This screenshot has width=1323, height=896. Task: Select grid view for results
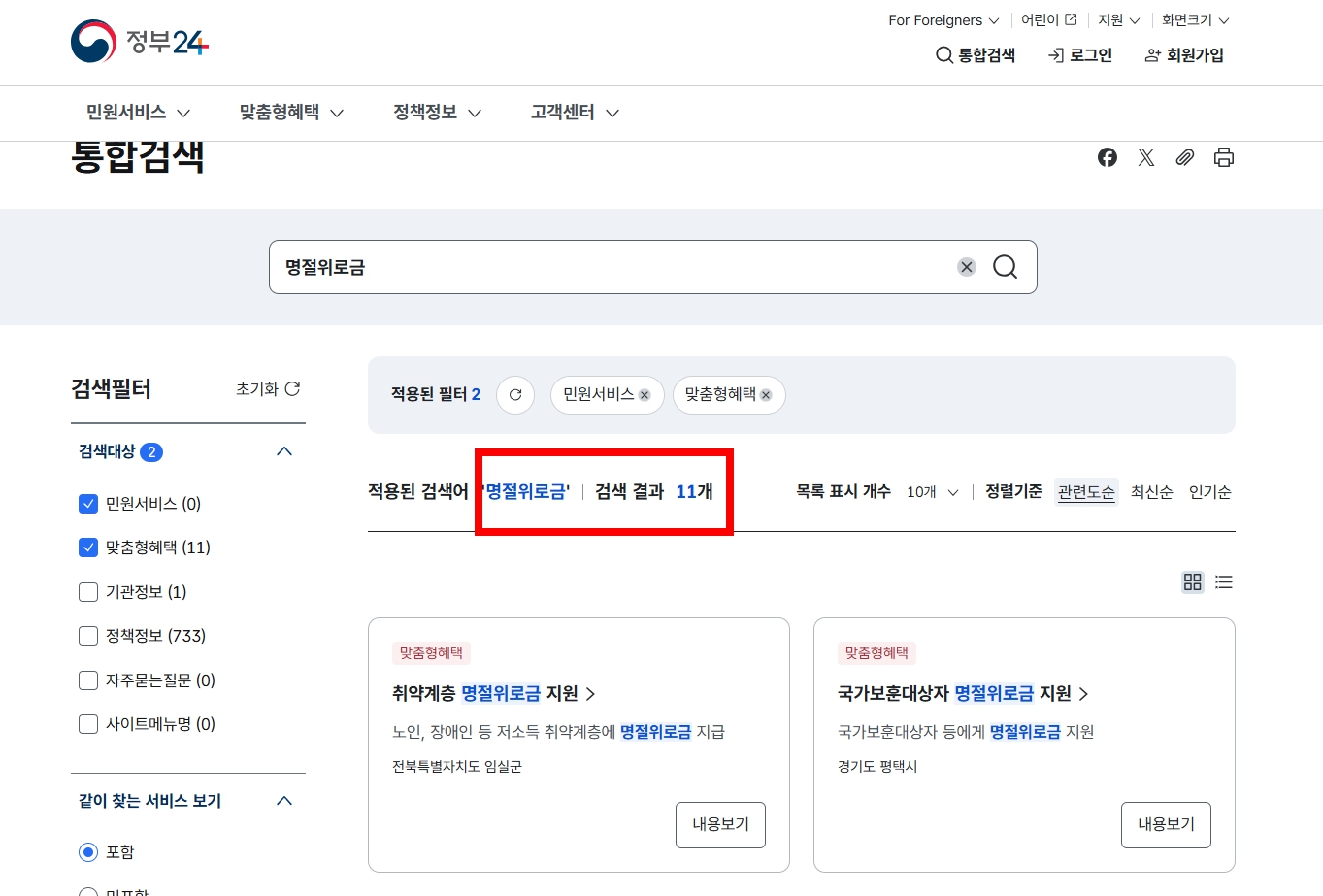[x=1192, y=582]
